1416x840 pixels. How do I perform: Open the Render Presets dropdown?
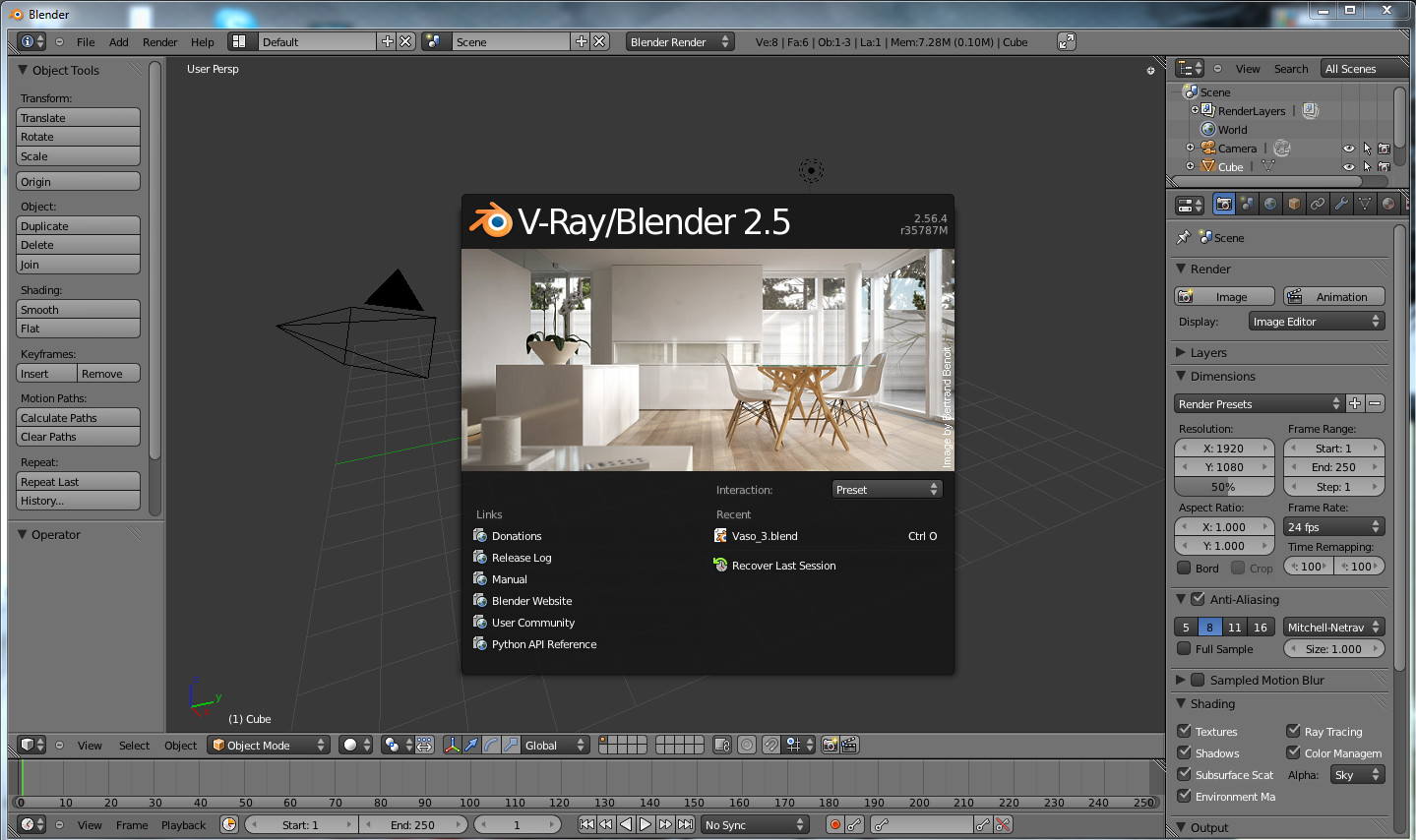(x=1259, y=403)
